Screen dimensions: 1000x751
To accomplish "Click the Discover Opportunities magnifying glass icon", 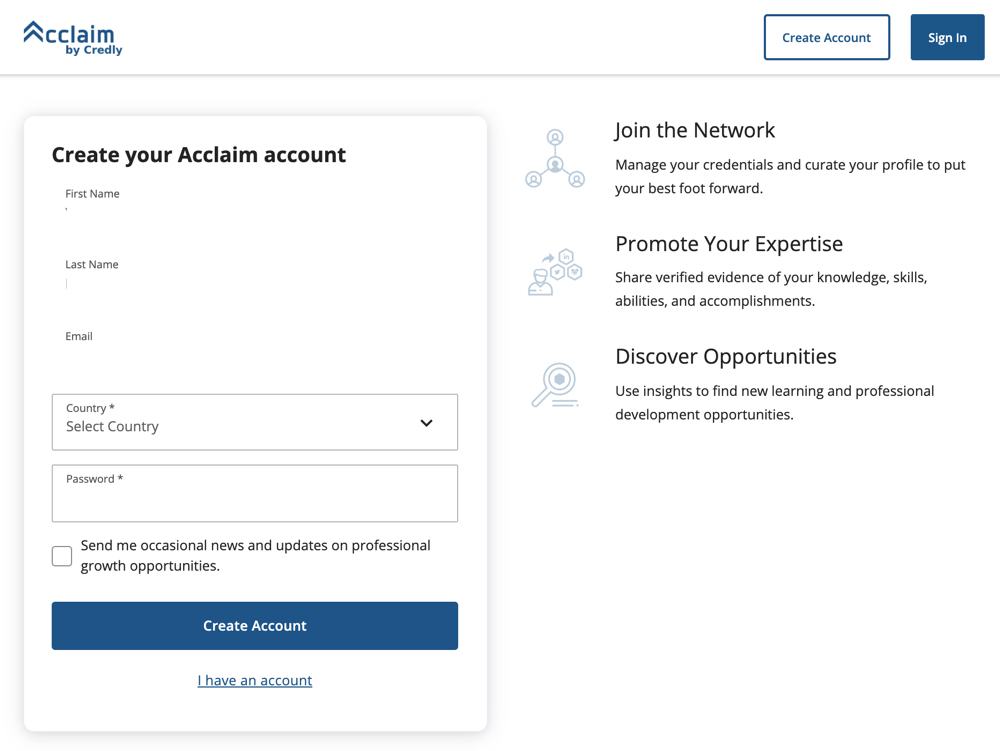I will (x=555, y=384).
